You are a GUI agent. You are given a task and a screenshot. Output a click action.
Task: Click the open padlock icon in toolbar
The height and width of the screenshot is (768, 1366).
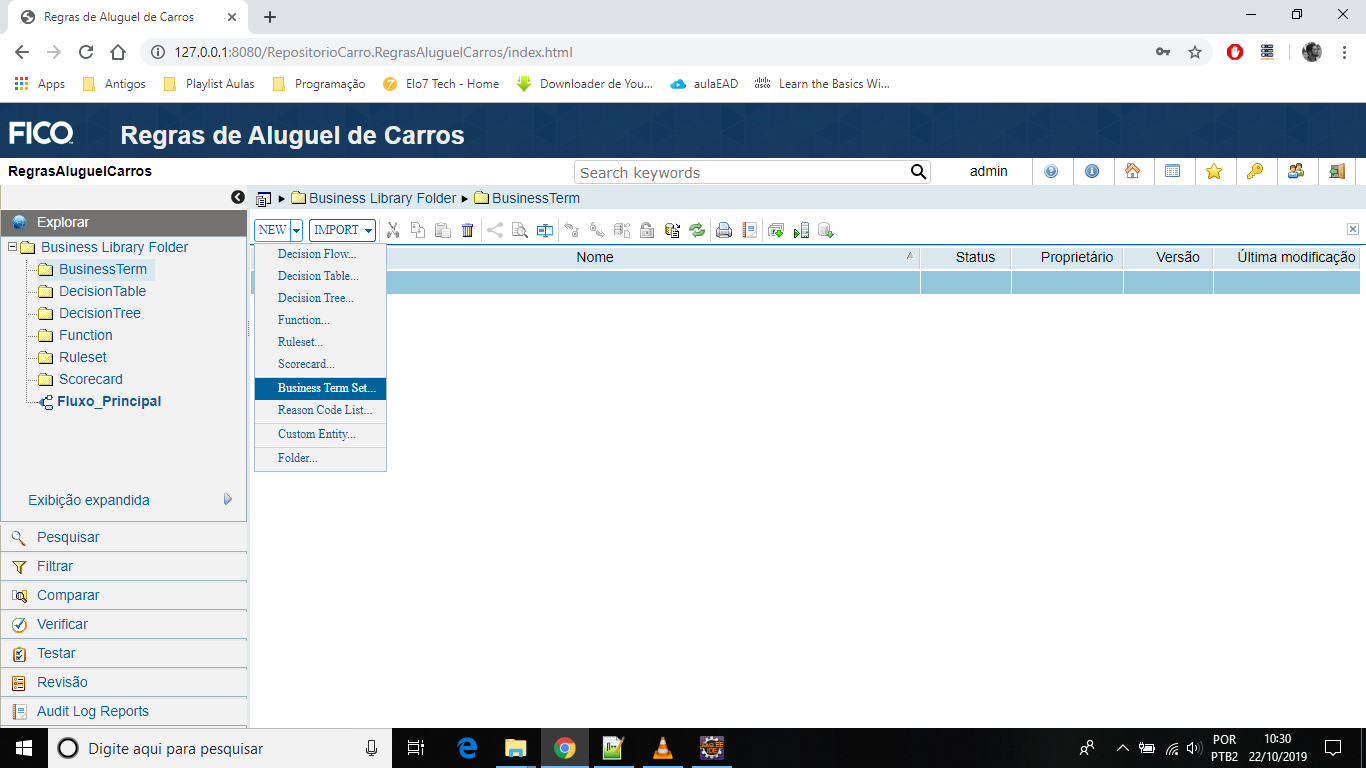[x=647, y=230]
